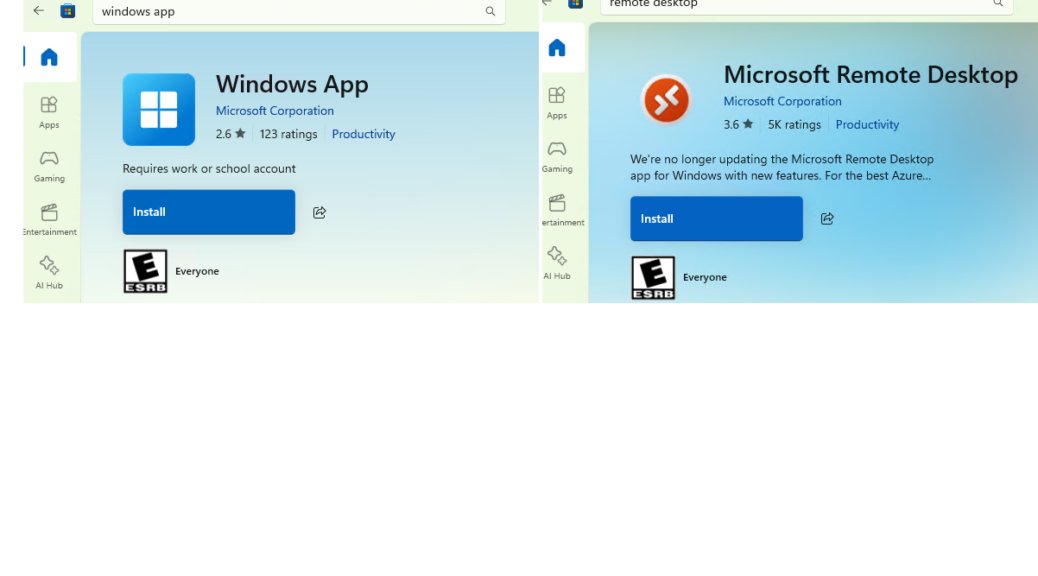Click the 'Microsoft Remote Desktop' title
Viewport: 1038px width, 576px height.
[x=871, y=74]
